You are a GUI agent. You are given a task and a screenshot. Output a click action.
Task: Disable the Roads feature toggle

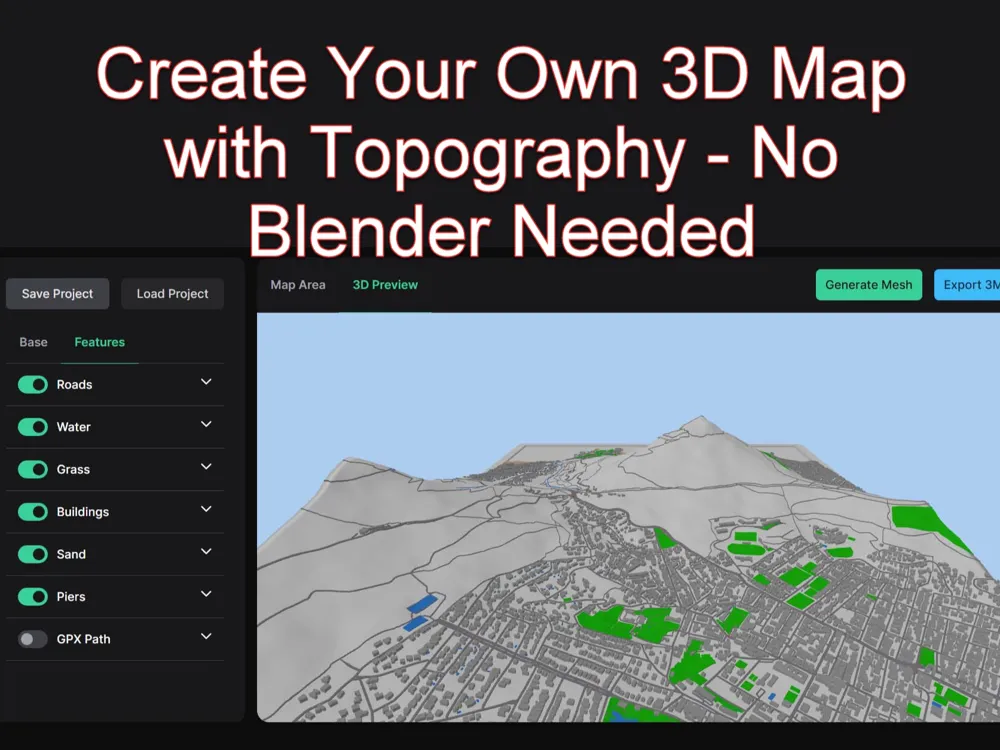31,384
